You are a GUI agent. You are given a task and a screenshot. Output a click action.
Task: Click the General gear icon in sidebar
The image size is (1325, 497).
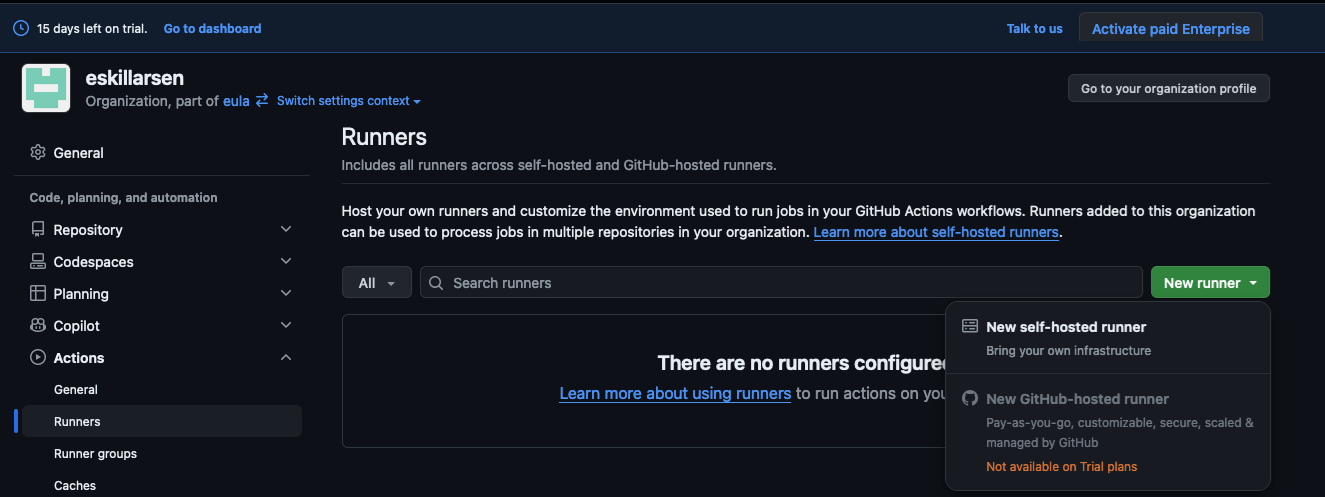[x=38, y=153]
